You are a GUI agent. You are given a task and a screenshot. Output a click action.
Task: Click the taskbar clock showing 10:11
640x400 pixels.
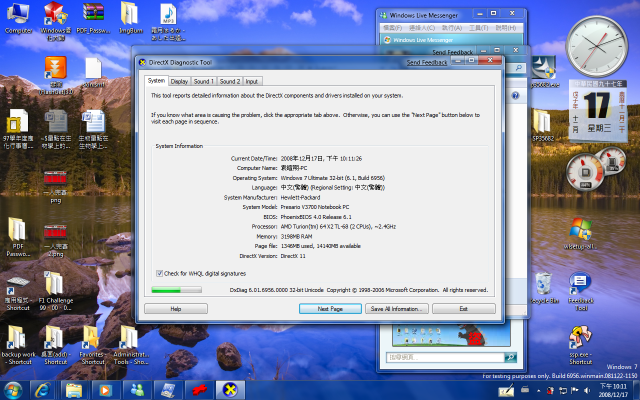click(613, 391)
